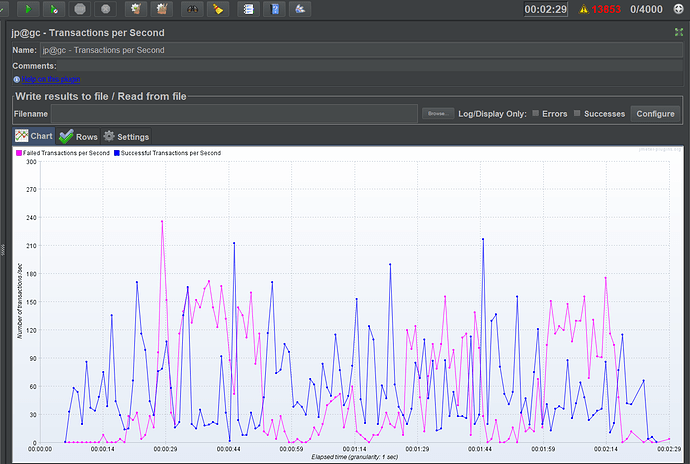Click Start No Pauses toolbar icon
This screenshot has width=690, height=464.
click(x=54, y=9)
